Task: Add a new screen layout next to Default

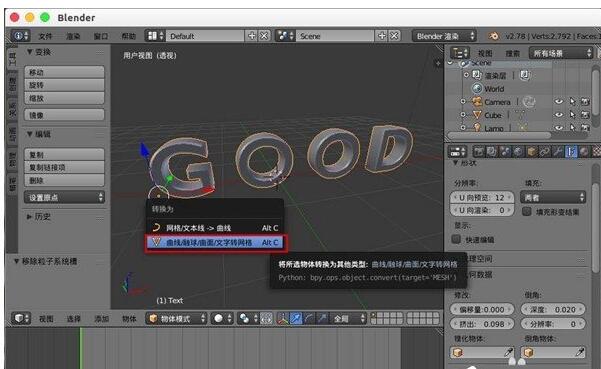Action: (x=251, y=36)
